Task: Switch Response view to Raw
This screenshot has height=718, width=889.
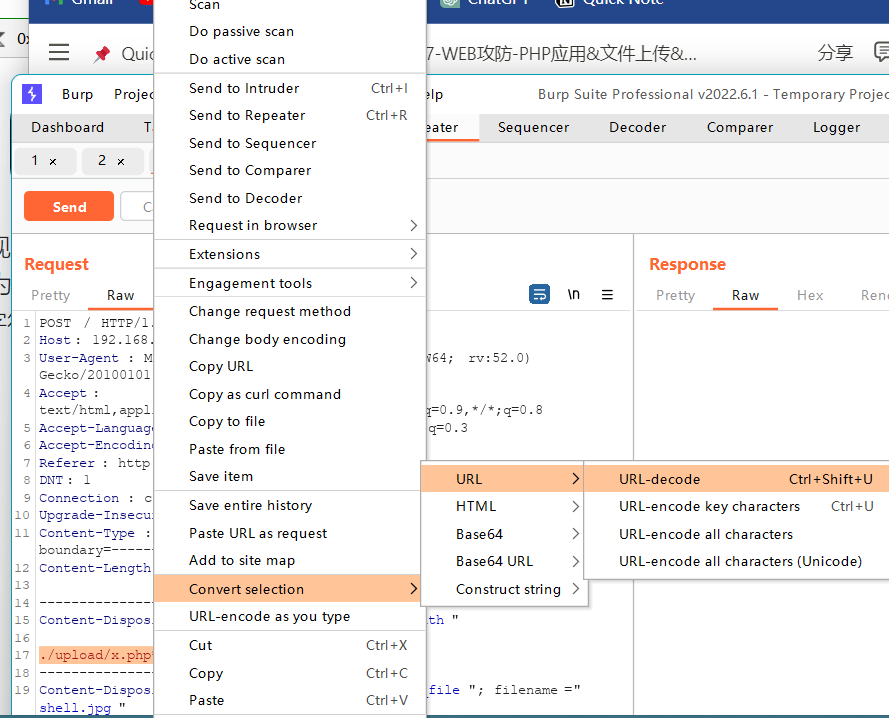Action: 745,295
